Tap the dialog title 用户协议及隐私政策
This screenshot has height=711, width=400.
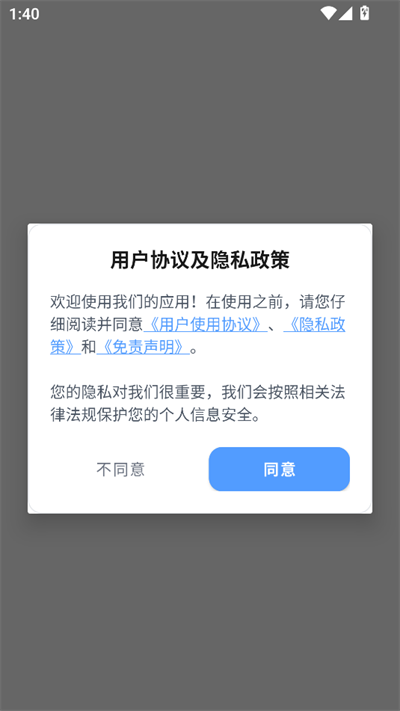coord(200,261)
